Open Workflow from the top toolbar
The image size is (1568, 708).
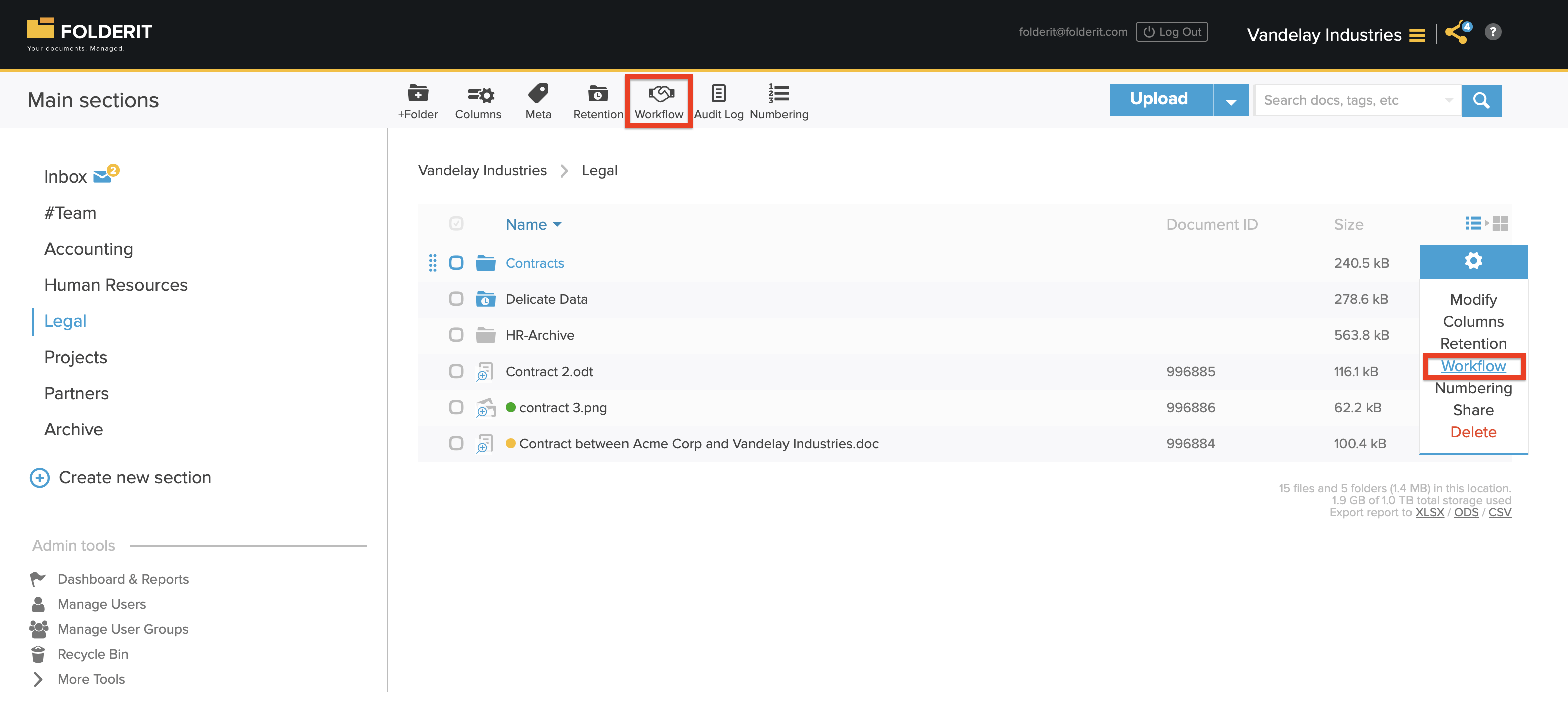(659, 102)
